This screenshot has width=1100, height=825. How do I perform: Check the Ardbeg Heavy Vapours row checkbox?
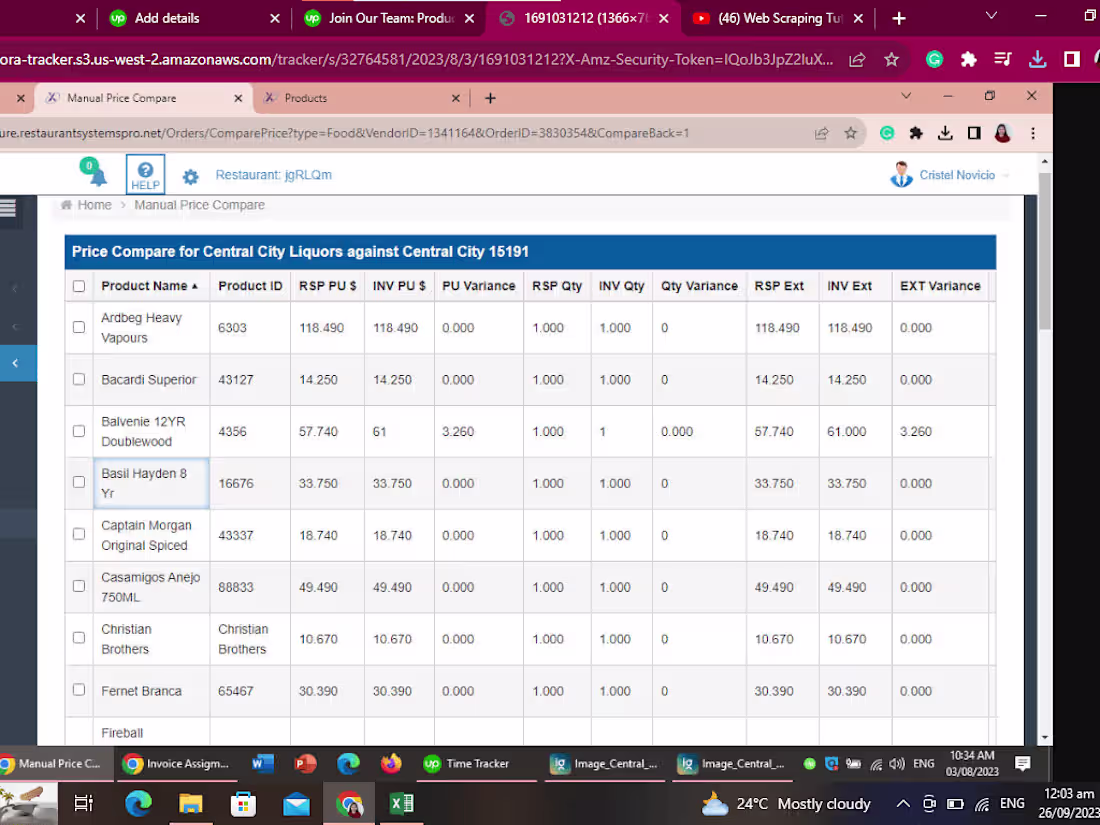[x=79, y=327]
